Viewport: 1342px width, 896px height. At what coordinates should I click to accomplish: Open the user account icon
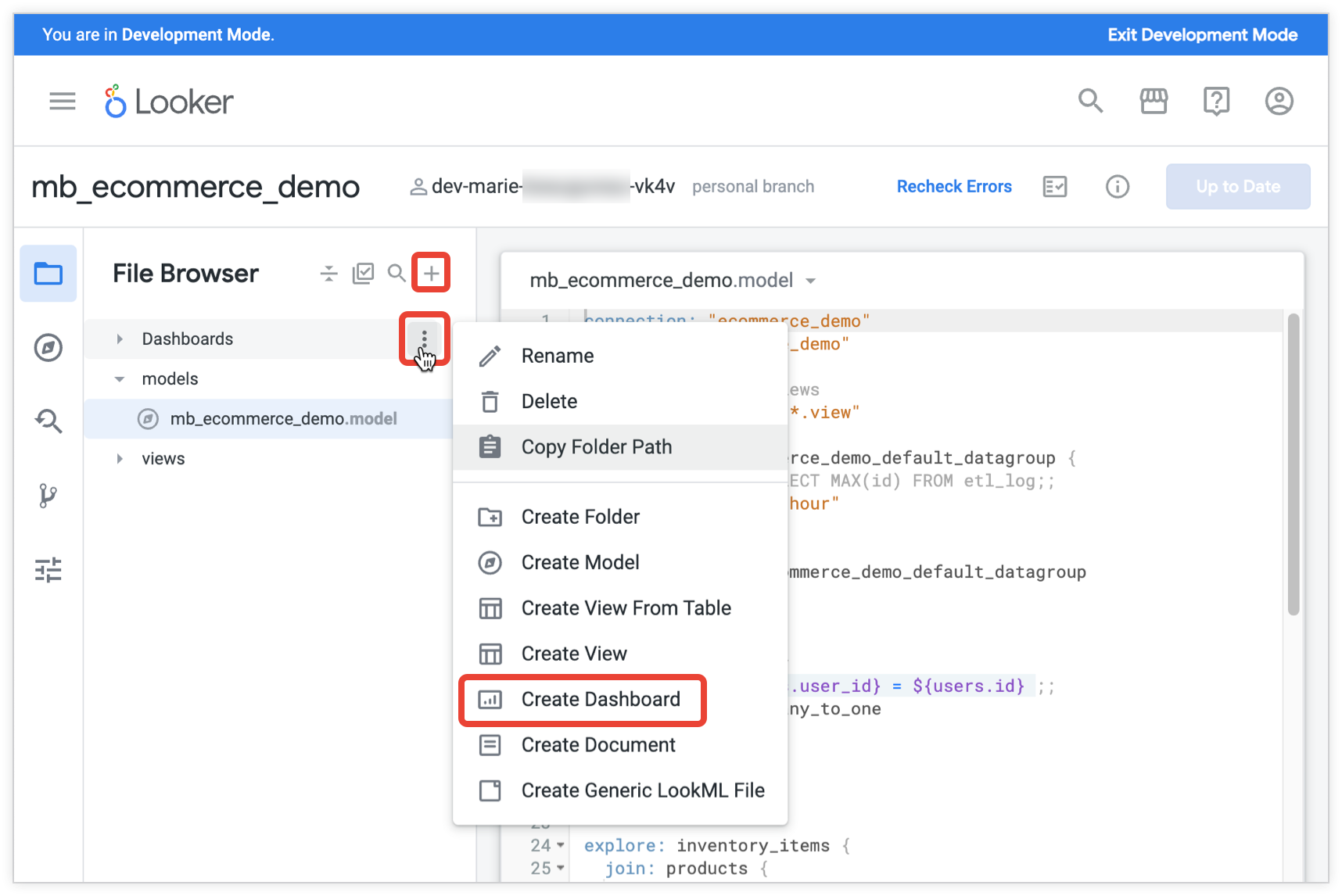point(1279,102)
